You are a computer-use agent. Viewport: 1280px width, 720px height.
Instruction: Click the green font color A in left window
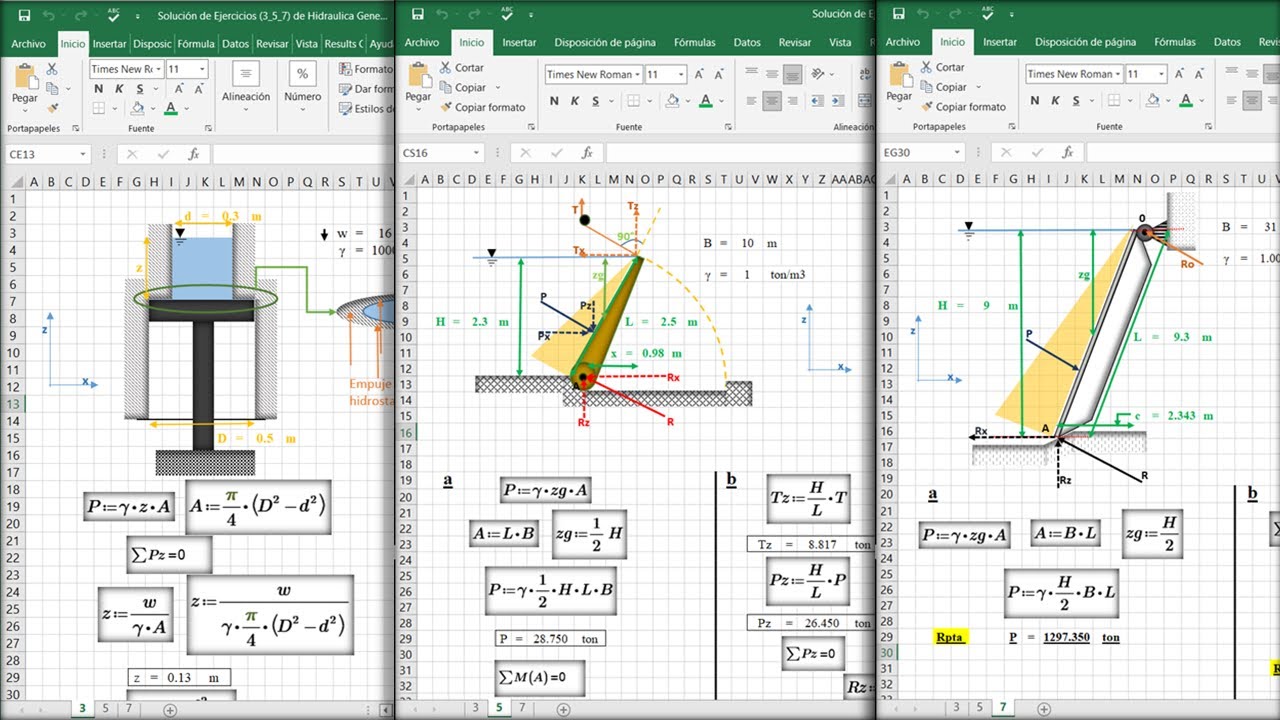pos(170,107)
